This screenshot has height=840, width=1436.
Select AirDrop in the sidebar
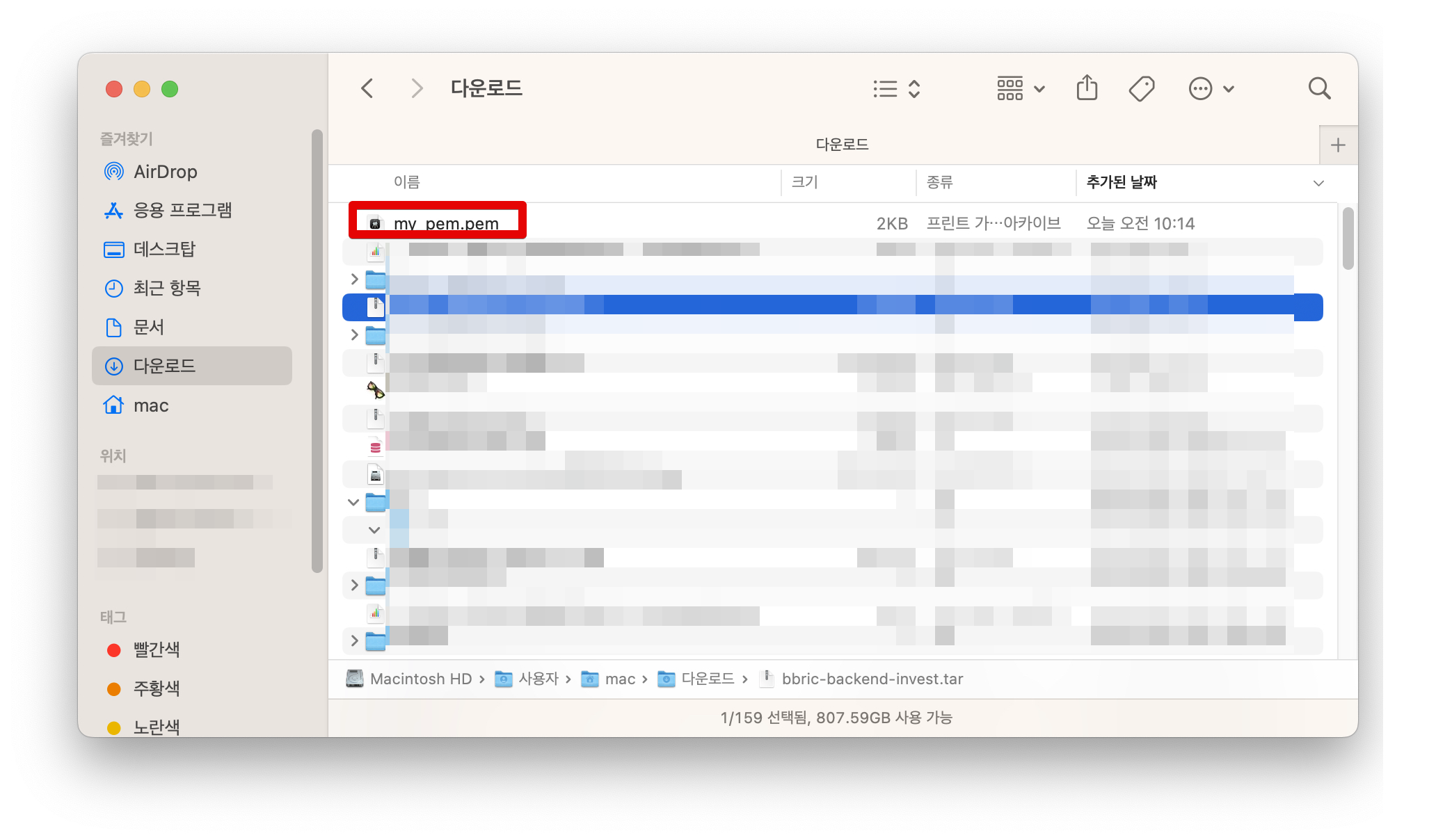tap(165, 171)
